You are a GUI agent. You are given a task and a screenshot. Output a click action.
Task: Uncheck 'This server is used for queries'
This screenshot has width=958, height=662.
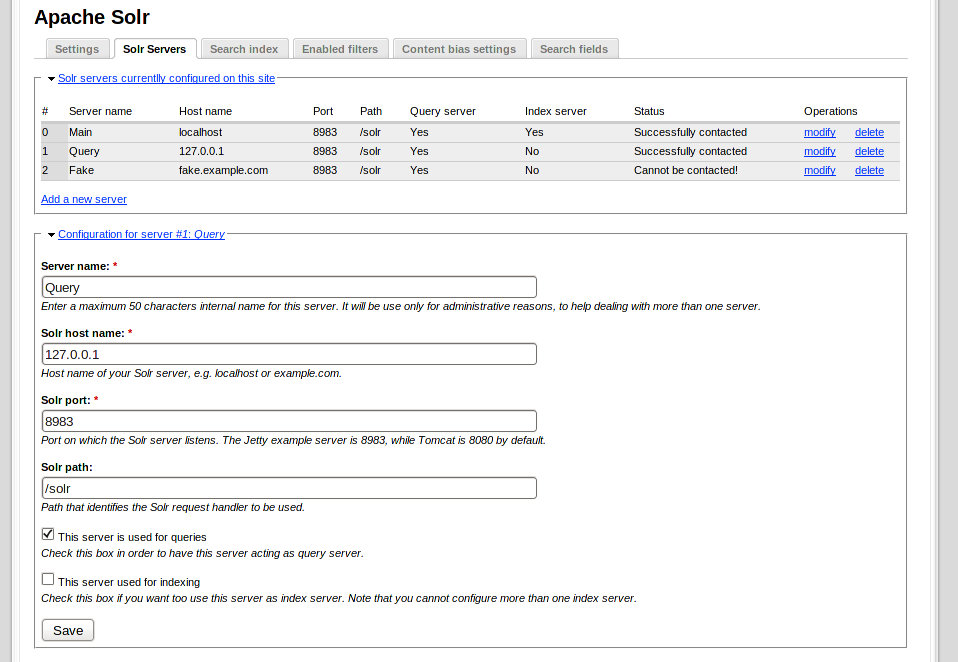(48, 534)
